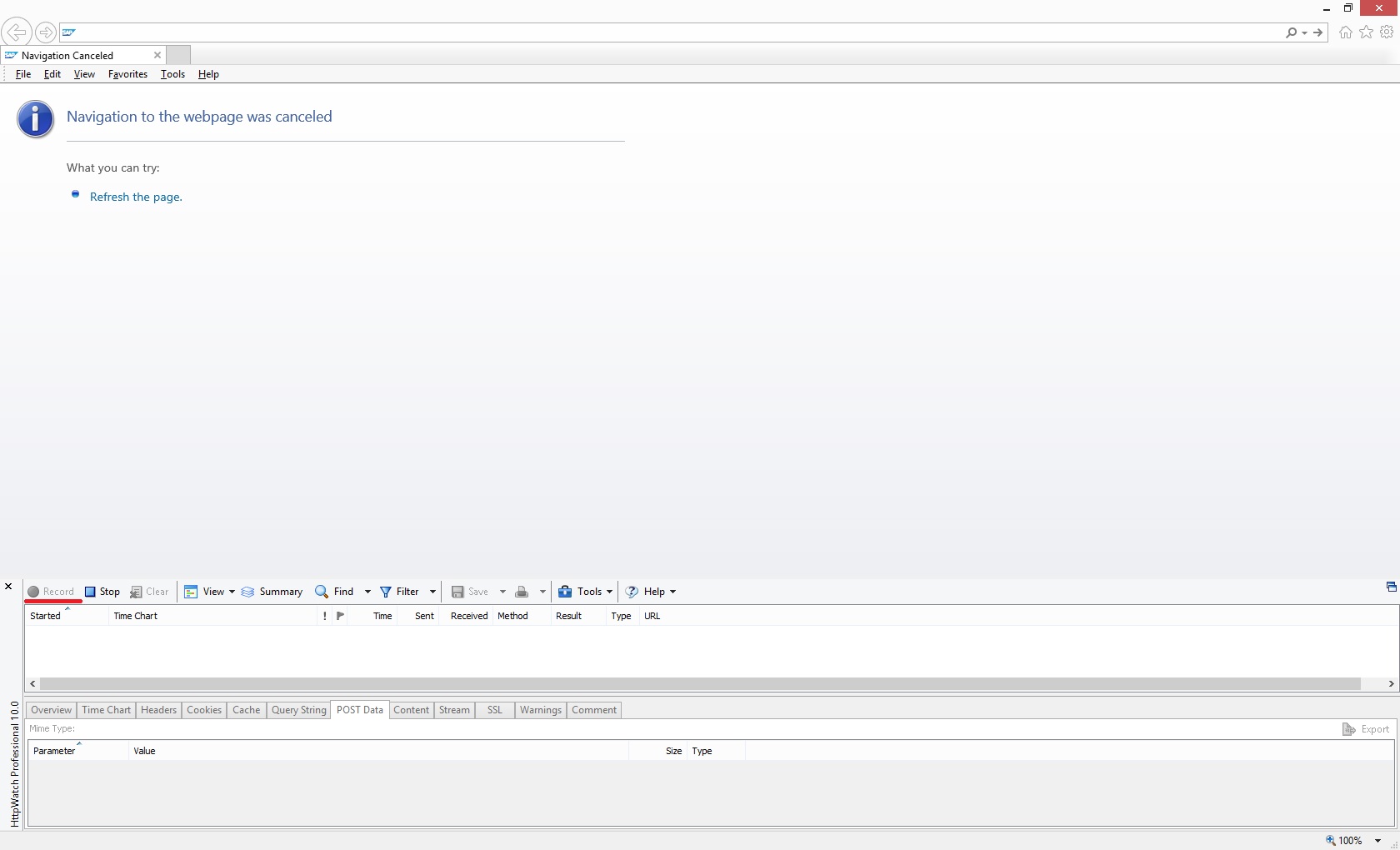Viewport: 1400px width, 850px height.
Task: Switch to the Headers tab
Action: pyautogui.click(x=158, y=710)
